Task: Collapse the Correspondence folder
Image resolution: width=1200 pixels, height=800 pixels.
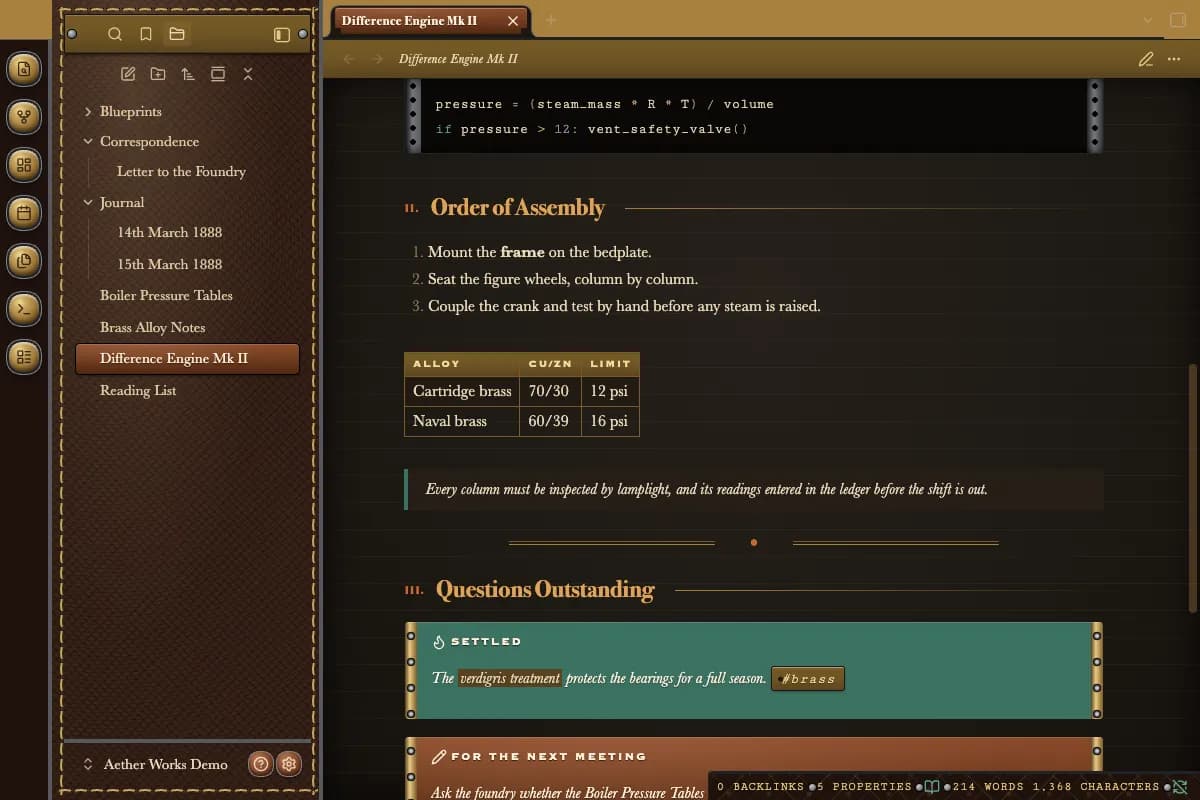Action: click(88, 141)
